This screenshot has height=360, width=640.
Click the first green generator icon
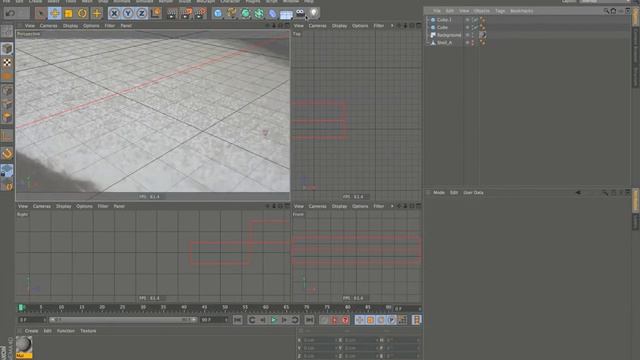[245, 13]
